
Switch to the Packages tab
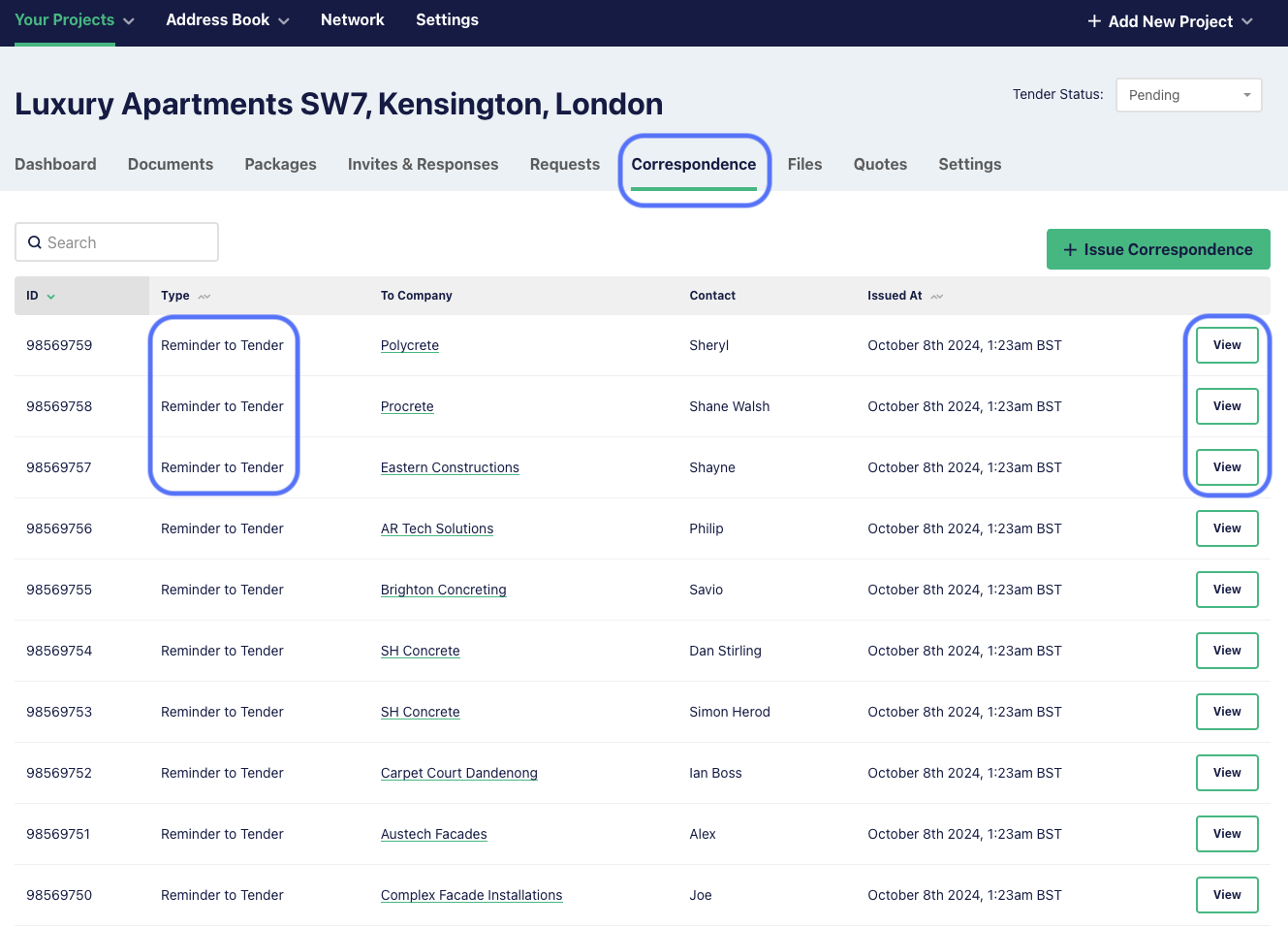point(280,165)
